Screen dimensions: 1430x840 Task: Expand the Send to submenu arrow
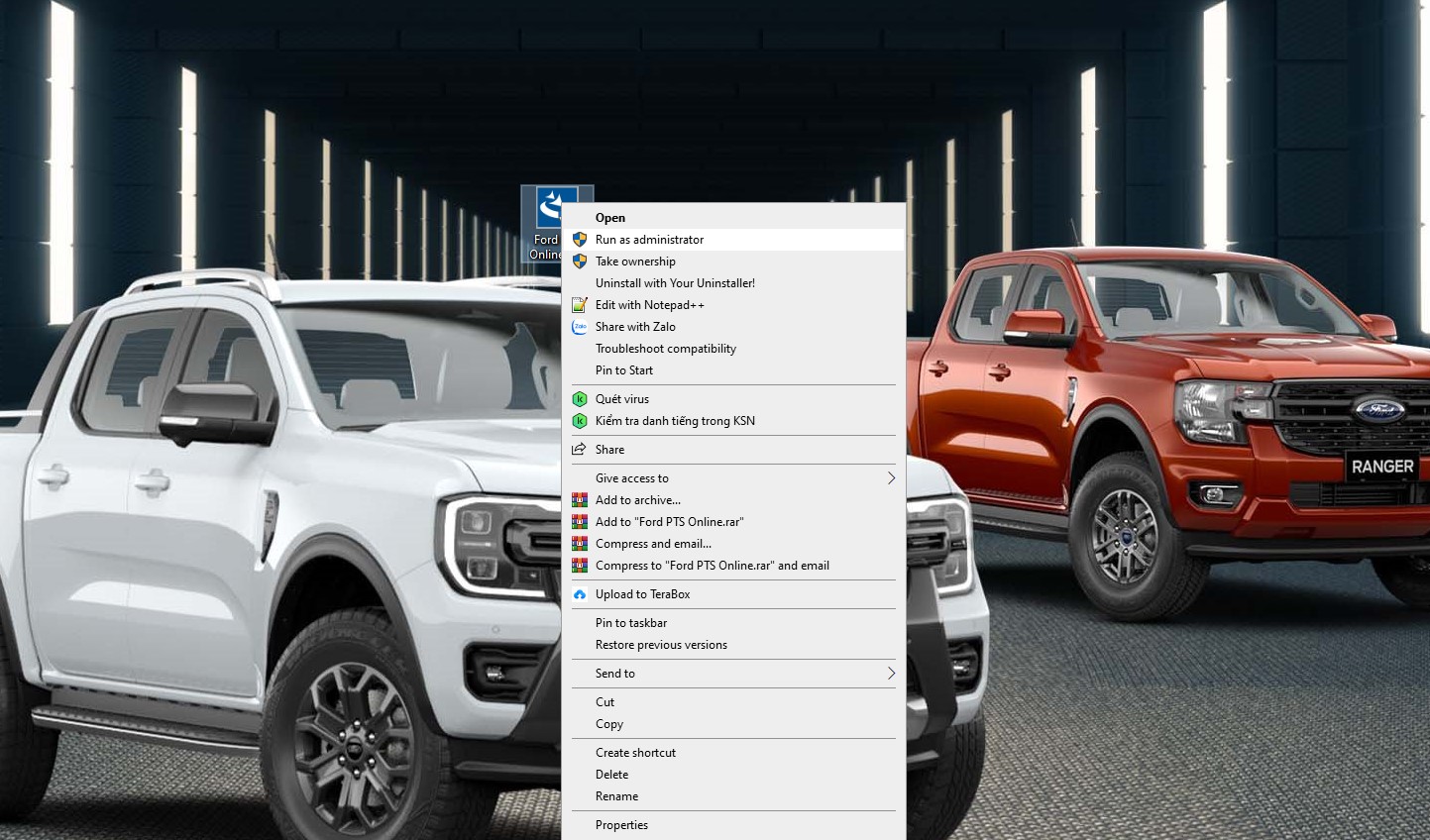click(891, 674)
